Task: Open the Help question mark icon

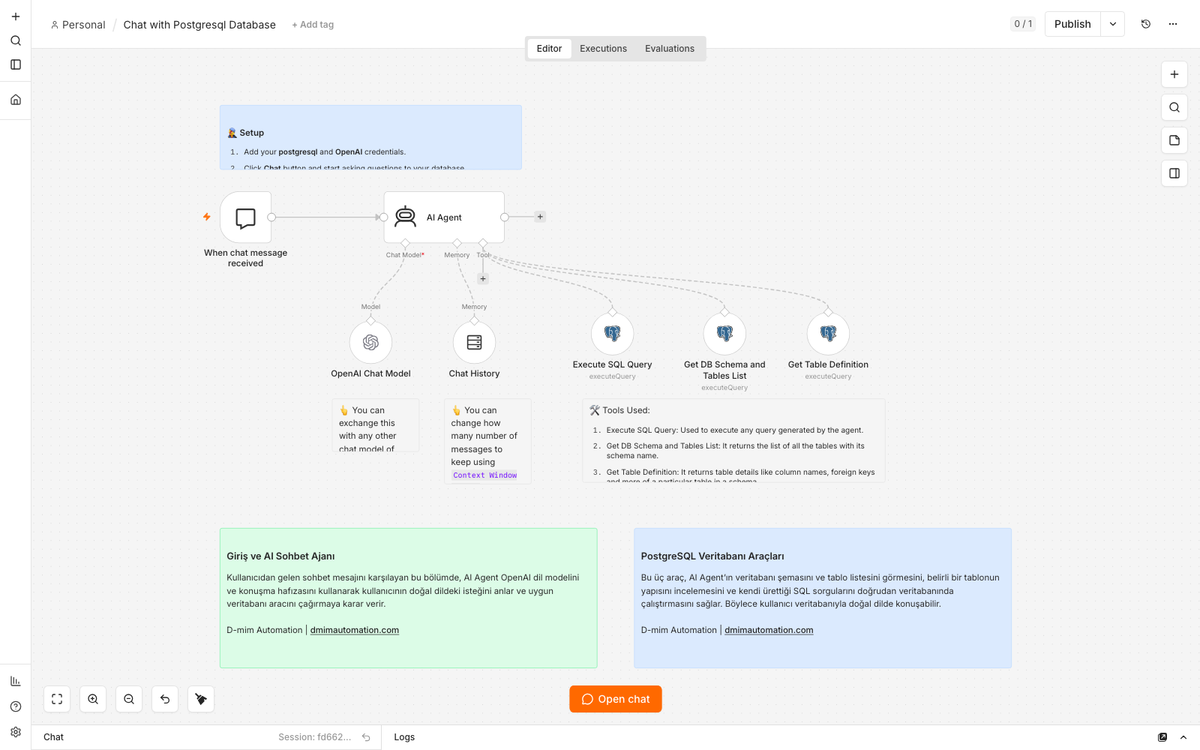Action: [15, 707]
